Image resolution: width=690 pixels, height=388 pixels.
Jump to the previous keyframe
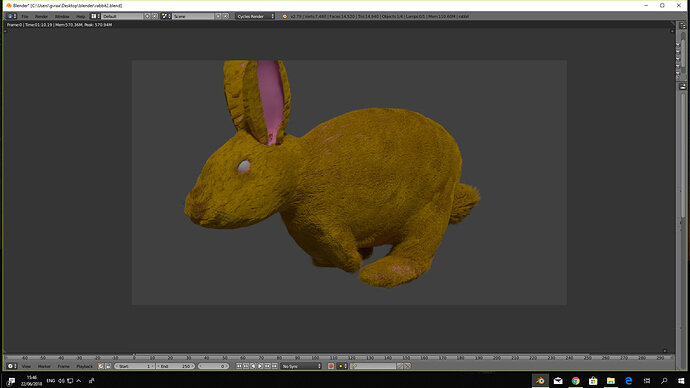click(246, 366)
